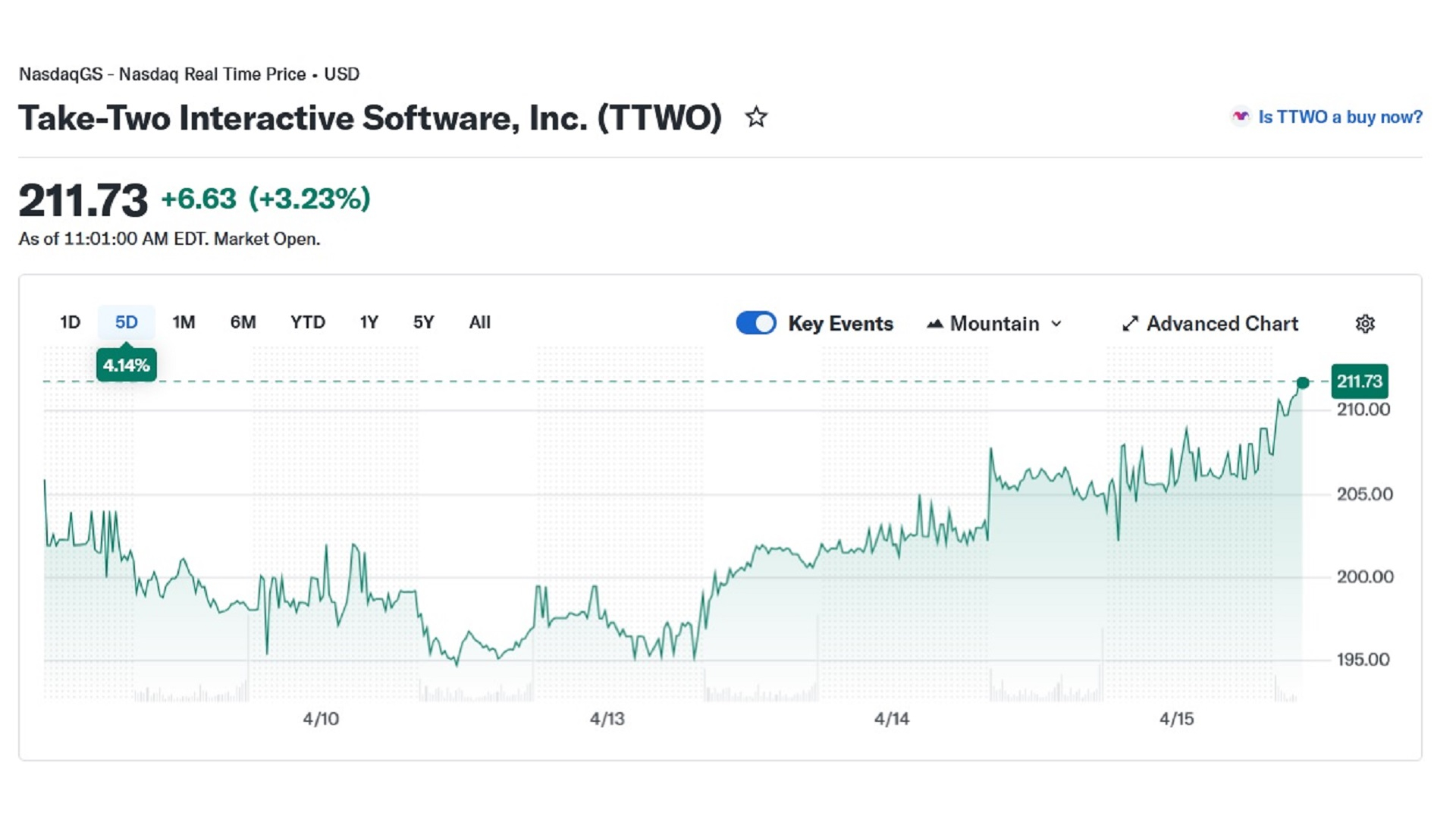The image size is (1456, 819).
Task: Expand the Mountain chart style dropdown
Action: pyautogui.click(x=994, y=324)
